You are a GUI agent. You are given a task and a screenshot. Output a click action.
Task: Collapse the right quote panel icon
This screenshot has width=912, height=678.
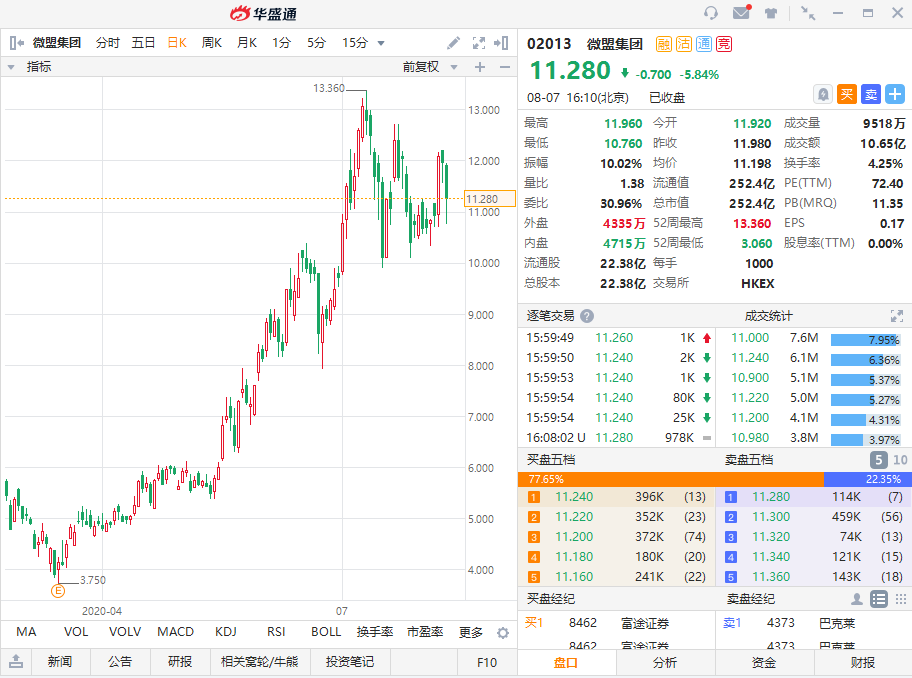[501, 43]
